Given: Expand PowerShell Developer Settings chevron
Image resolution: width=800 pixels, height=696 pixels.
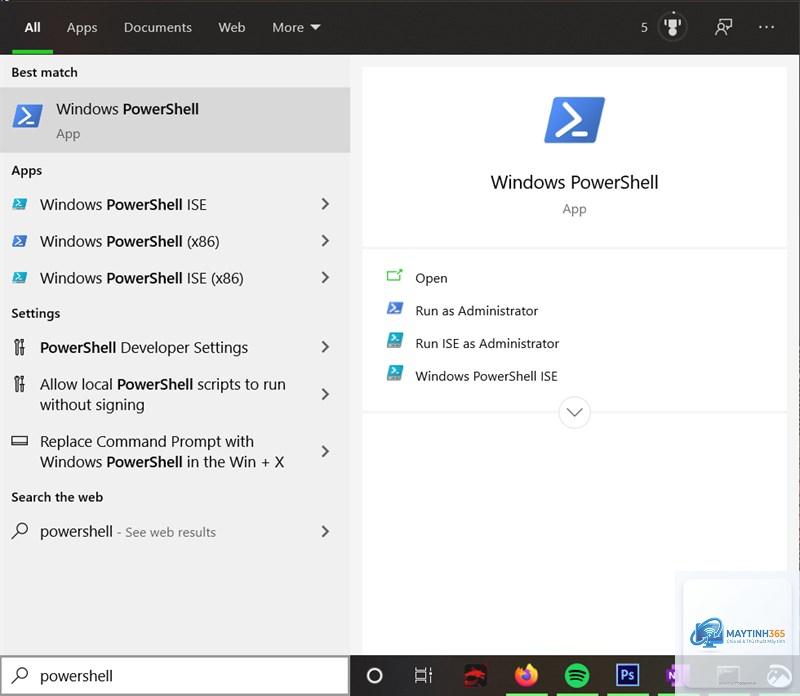Looking at the screenshot, I should point(325,347).
